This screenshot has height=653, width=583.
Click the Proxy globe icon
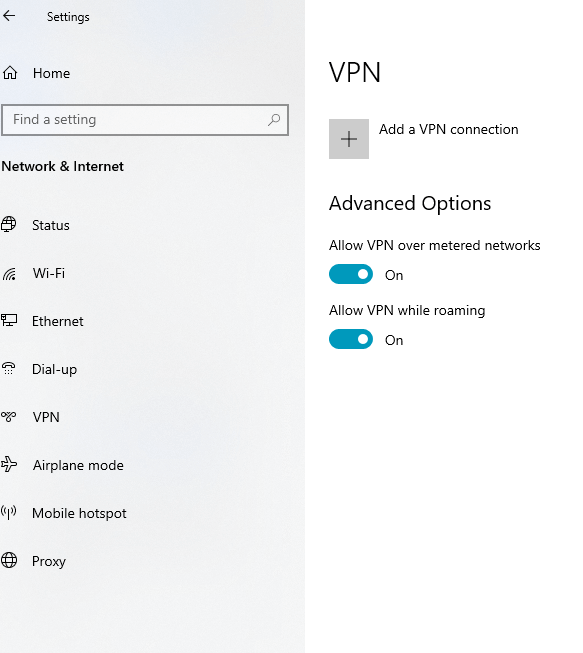coord(9,560)
